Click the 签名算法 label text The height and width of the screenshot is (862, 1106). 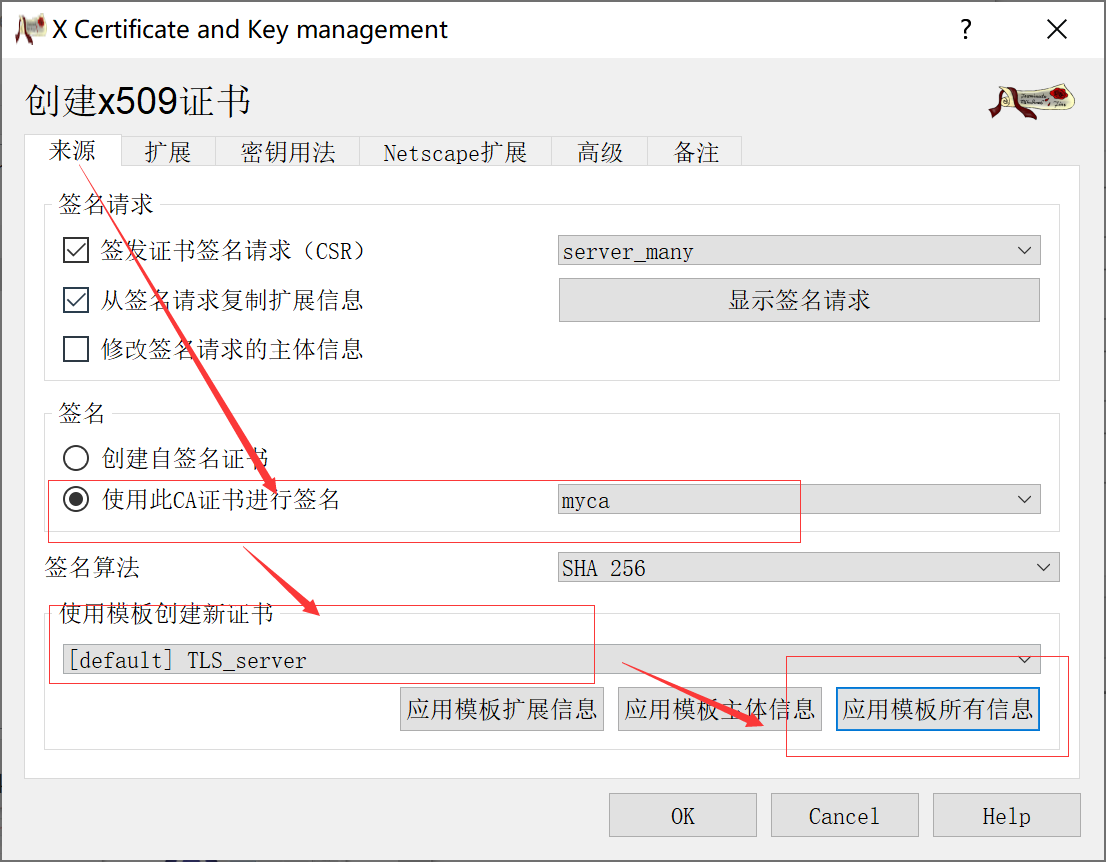[92, 567]
